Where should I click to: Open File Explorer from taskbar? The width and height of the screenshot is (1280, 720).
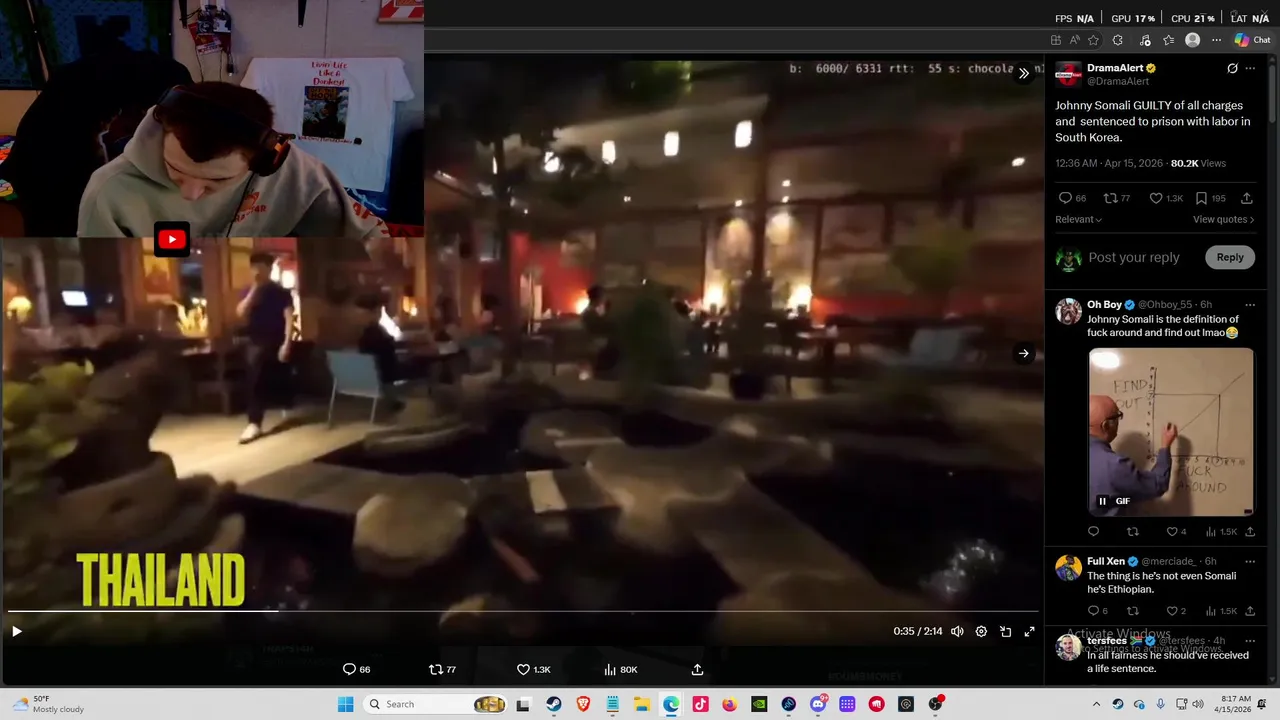coord(641,704)
